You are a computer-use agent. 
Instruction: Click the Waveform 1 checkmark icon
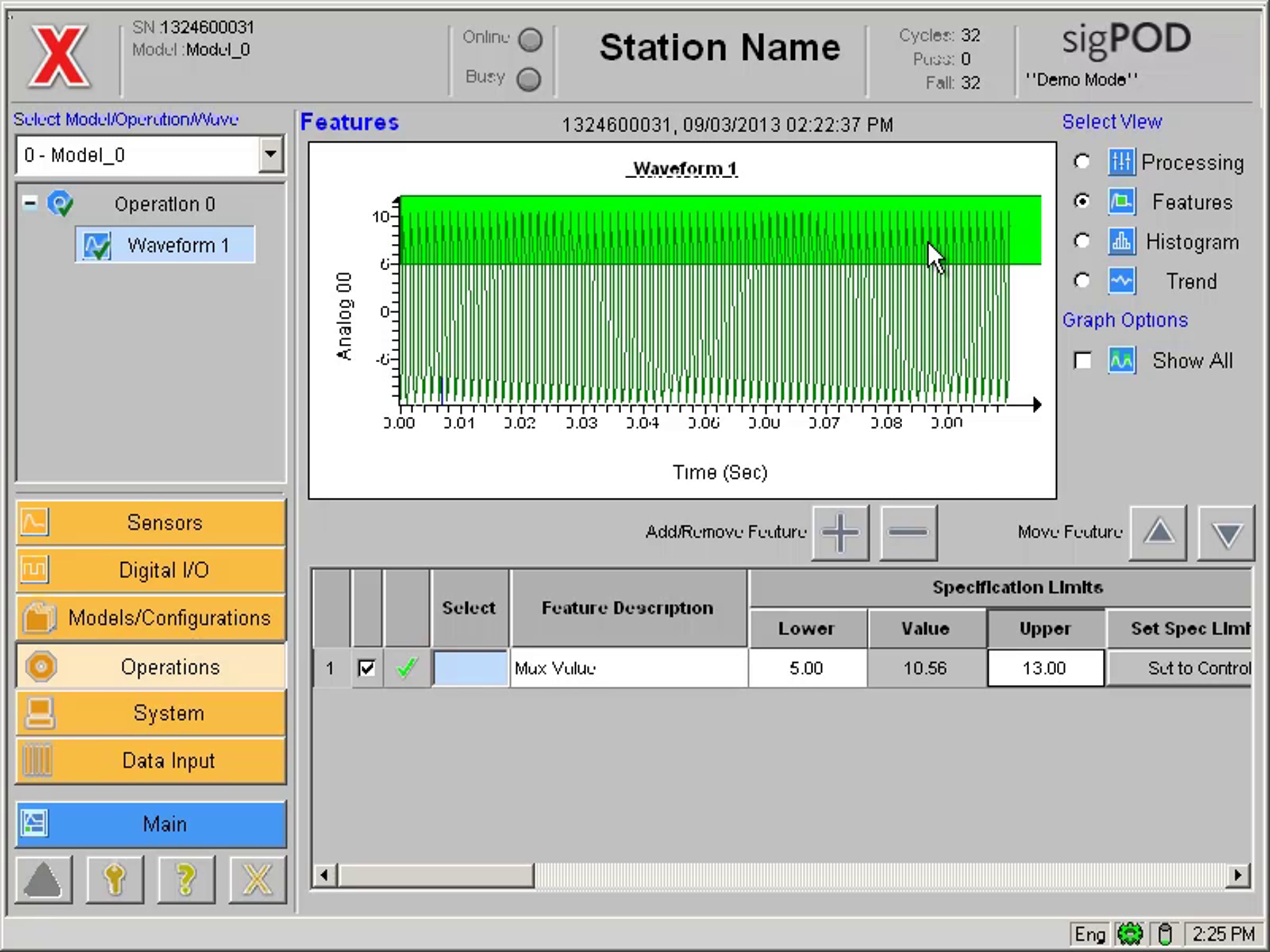coord(96,245)
